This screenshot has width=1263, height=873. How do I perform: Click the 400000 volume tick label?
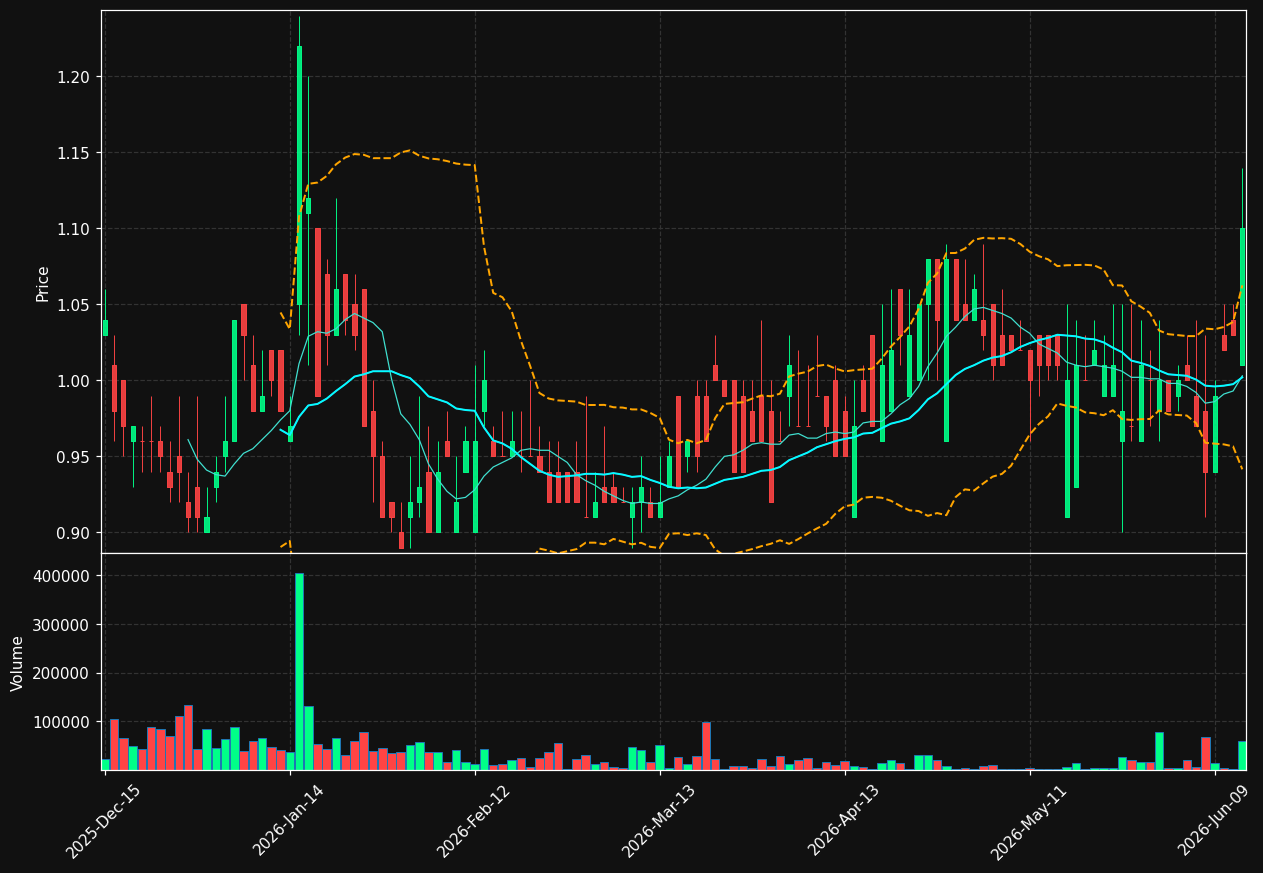(x=60, y=576)
